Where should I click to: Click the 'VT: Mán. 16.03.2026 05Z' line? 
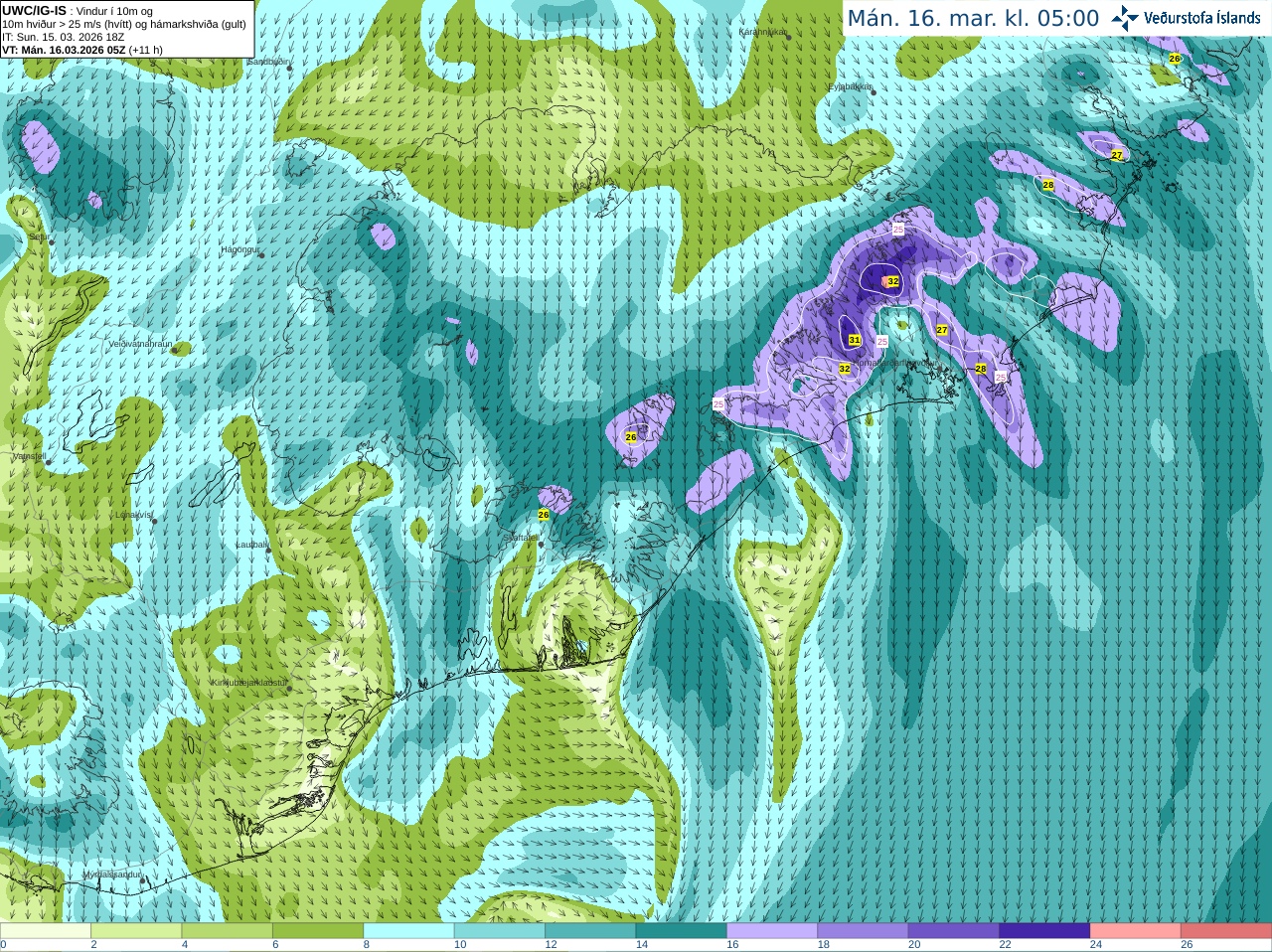pyautogui.click(x=64, y=50)
